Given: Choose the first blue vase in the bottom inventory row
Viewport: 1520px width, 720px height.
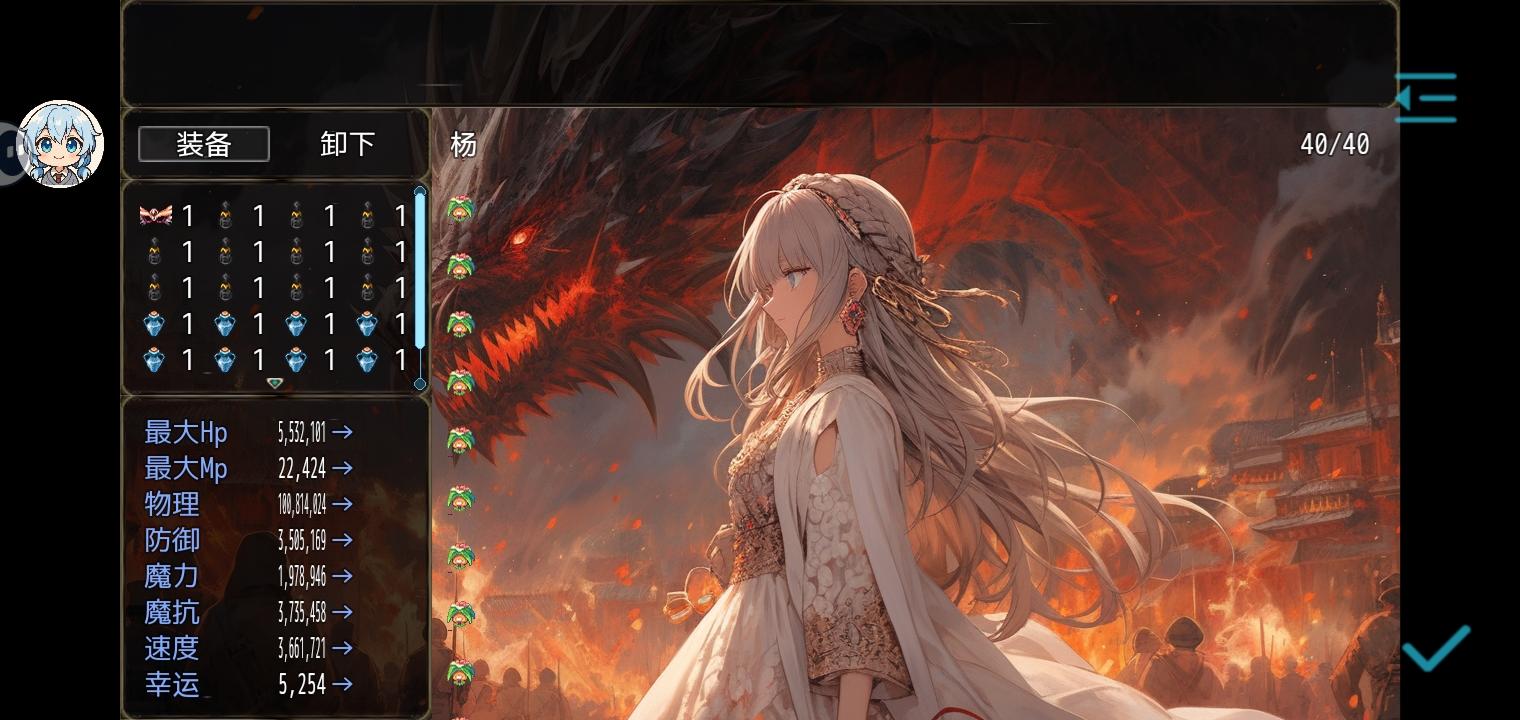Looking at the screenshot, I should click(x=154, y=359).
